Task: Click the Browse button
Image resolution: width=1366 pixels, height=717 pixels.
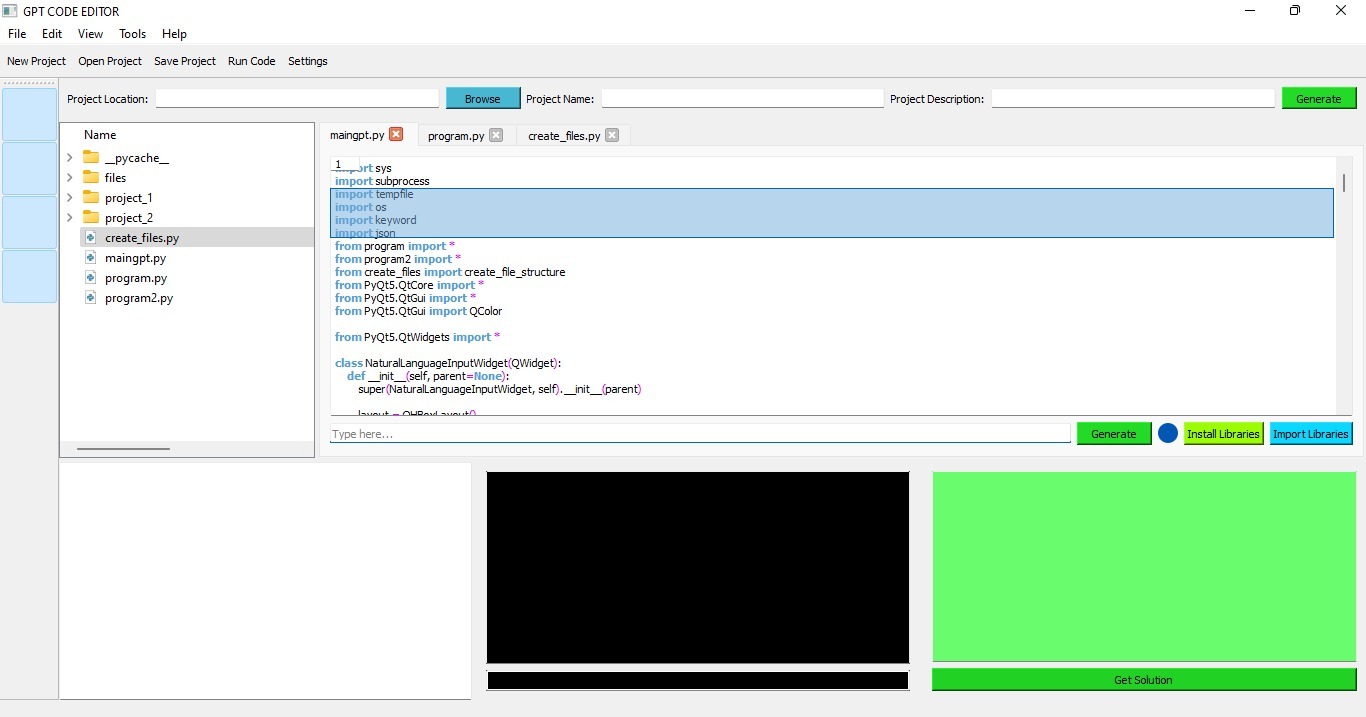Action: point(483,98)
